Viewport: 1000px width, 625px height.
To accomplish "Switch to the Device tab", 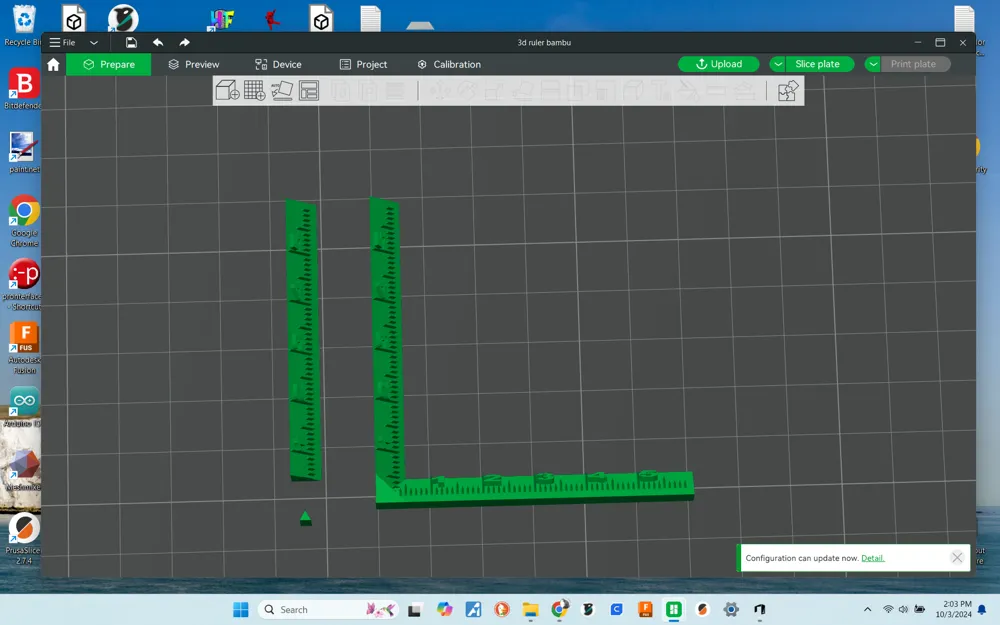I will pos(278,64).
